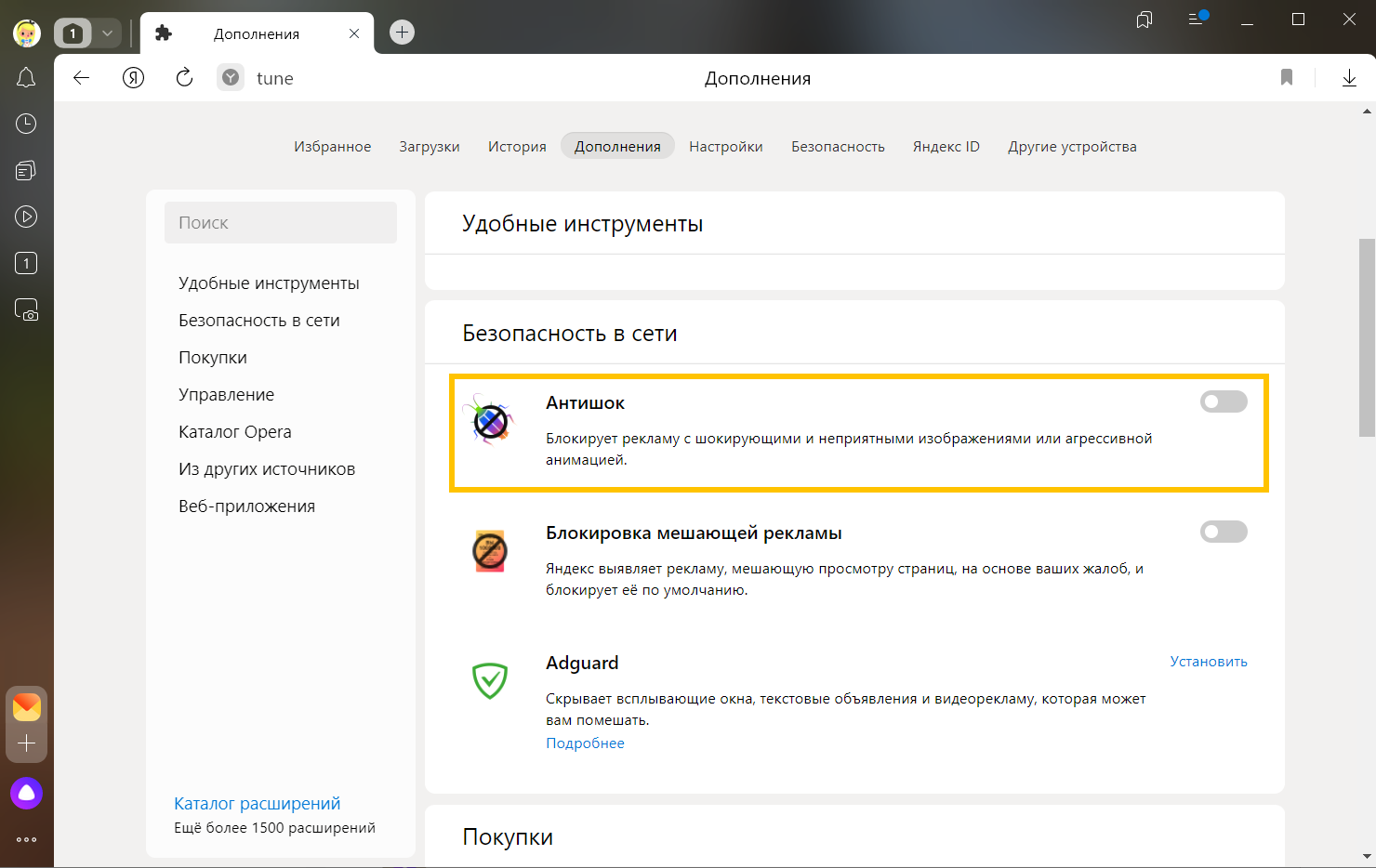Jump to Каталог Opera in left menu
This screenshot has height=868, width=1376.
coord(235,432)
